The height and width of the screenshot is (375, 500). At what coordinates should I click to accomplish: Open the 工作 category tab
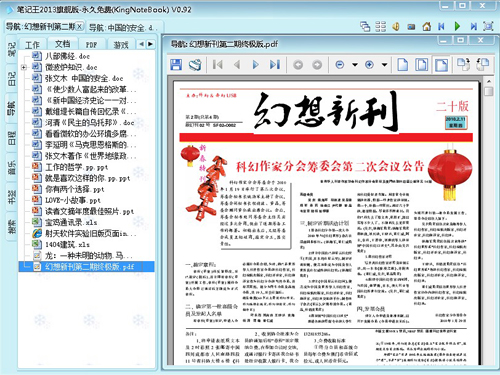(32, 44)
